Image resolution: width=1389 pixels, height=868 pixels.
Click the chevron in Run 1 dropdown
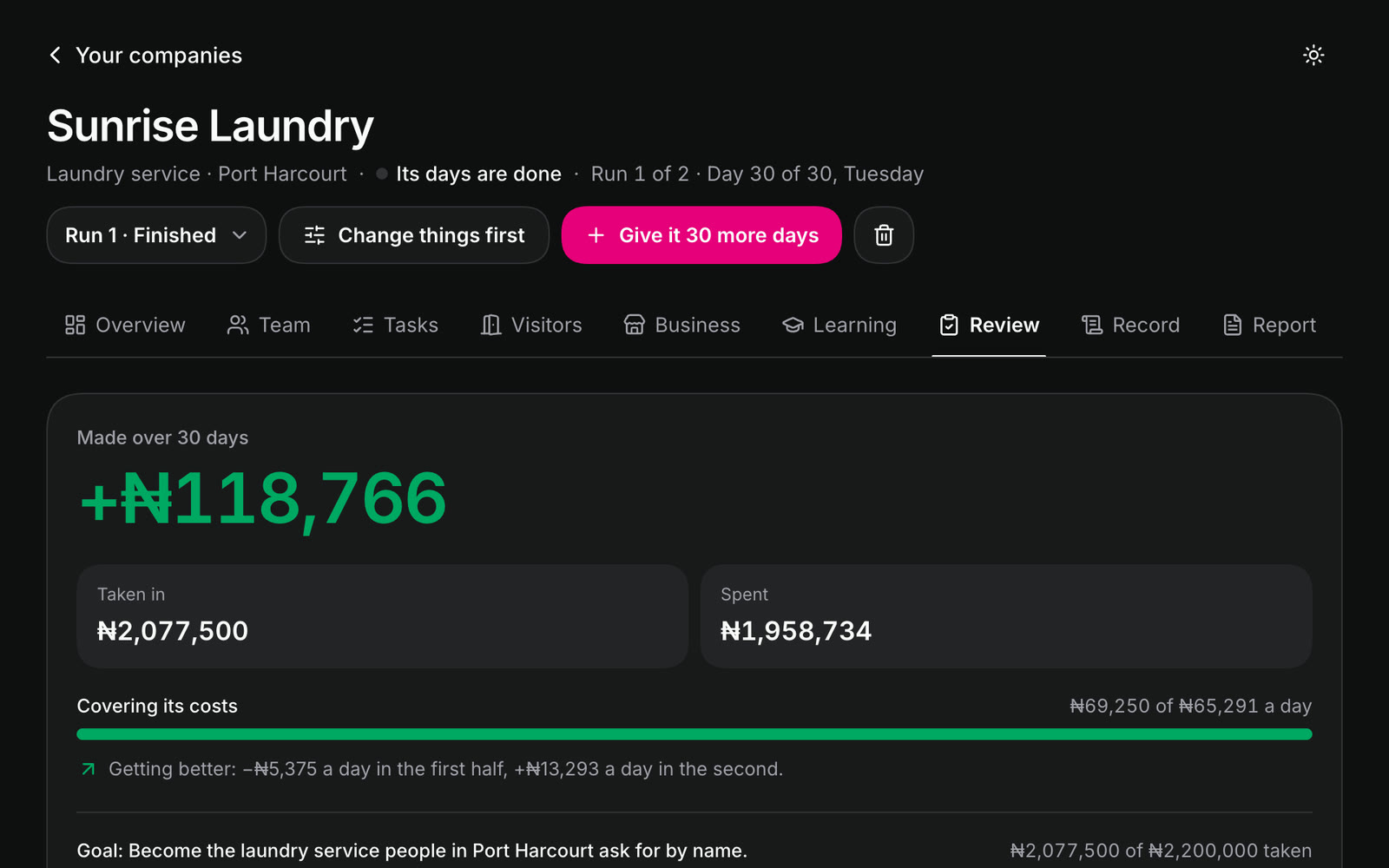coord(240,235)
